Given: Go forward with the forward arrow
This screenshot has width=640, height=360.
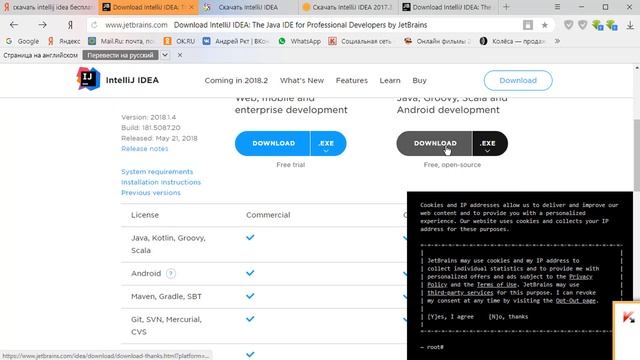Looking at the screenshot, I should coord(42,25).
